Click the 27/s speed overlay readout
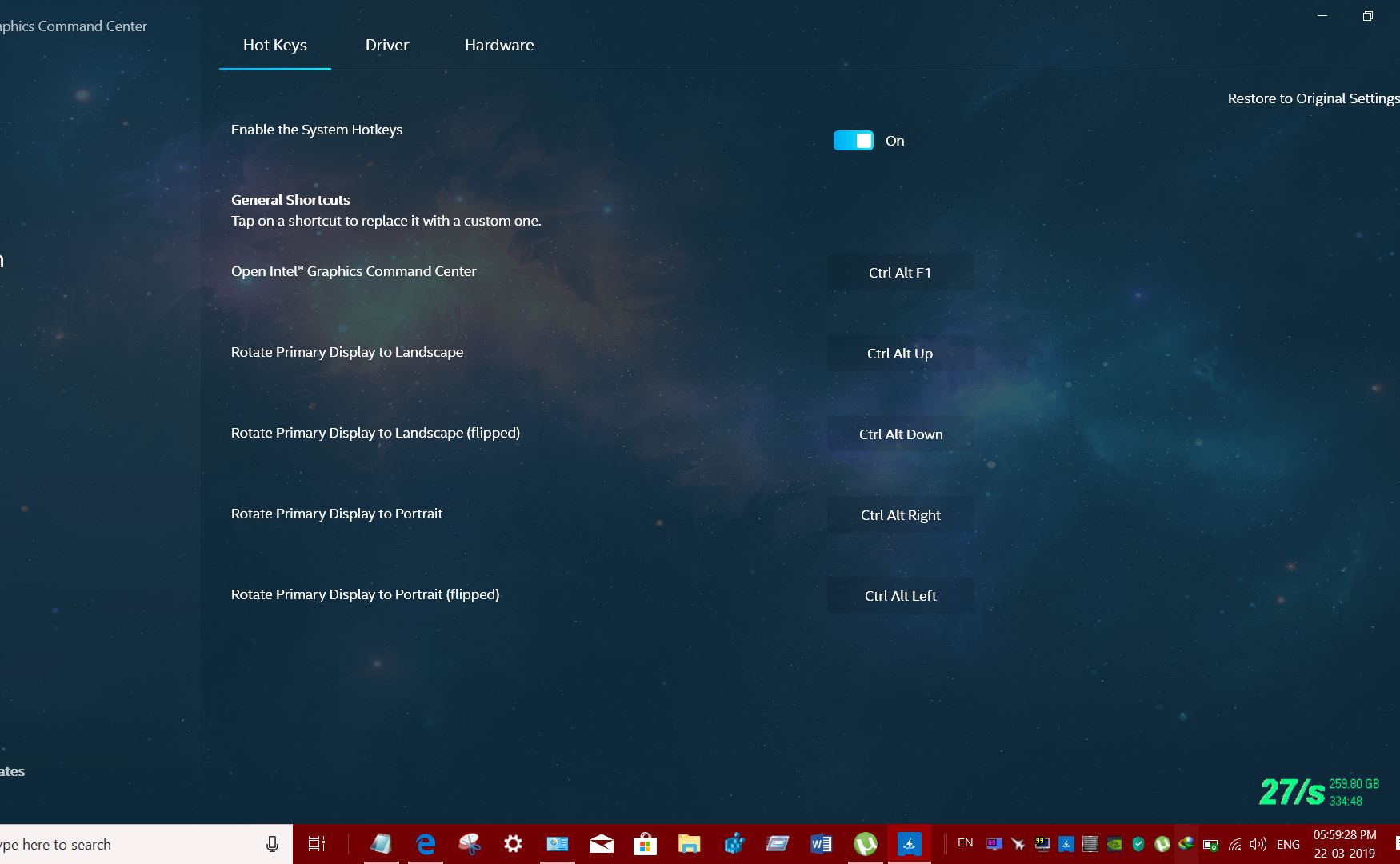This screenshot has height=864, width=1400. coord(1292,792)
